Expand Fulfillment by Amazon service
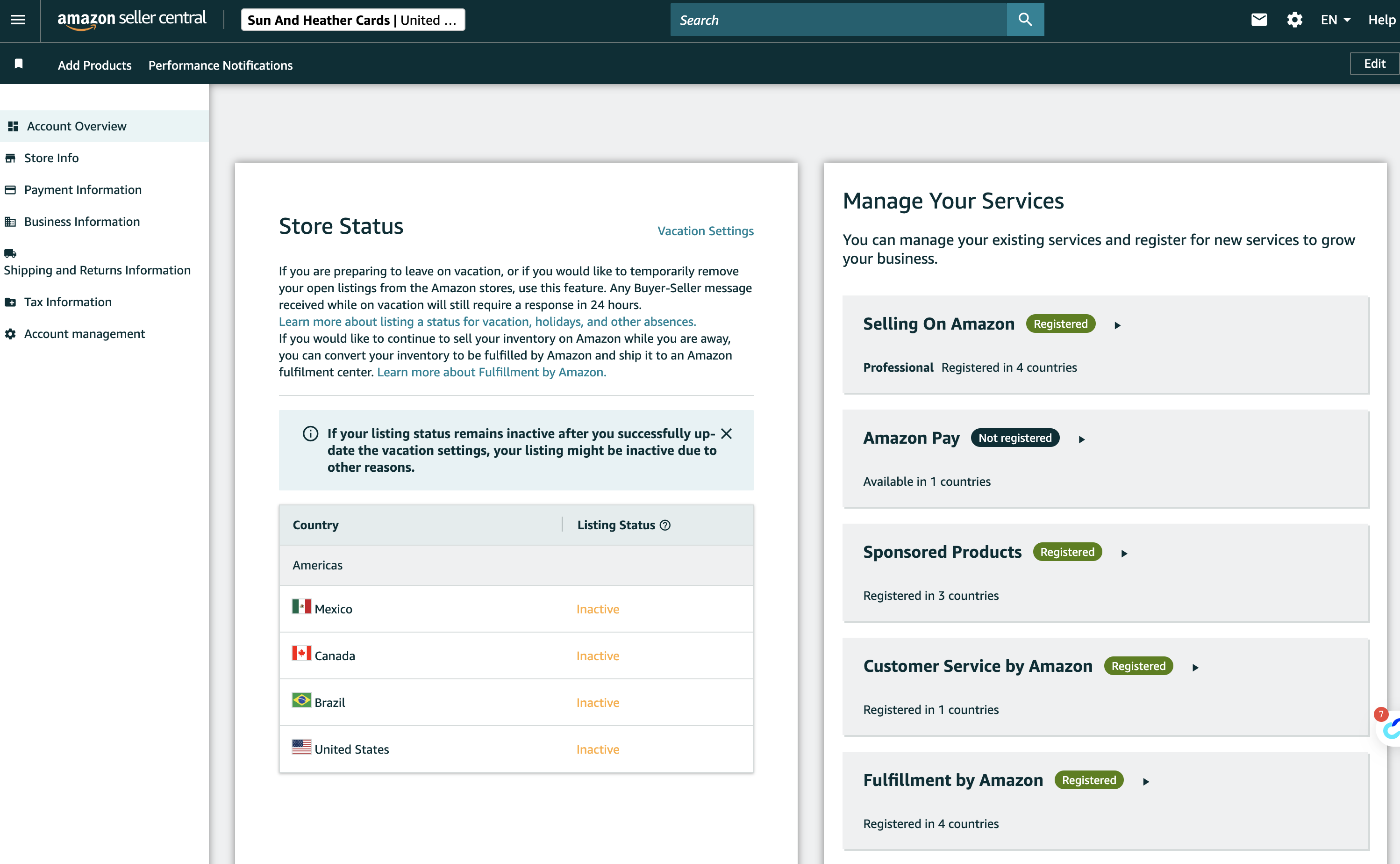 click(1145, 782)
